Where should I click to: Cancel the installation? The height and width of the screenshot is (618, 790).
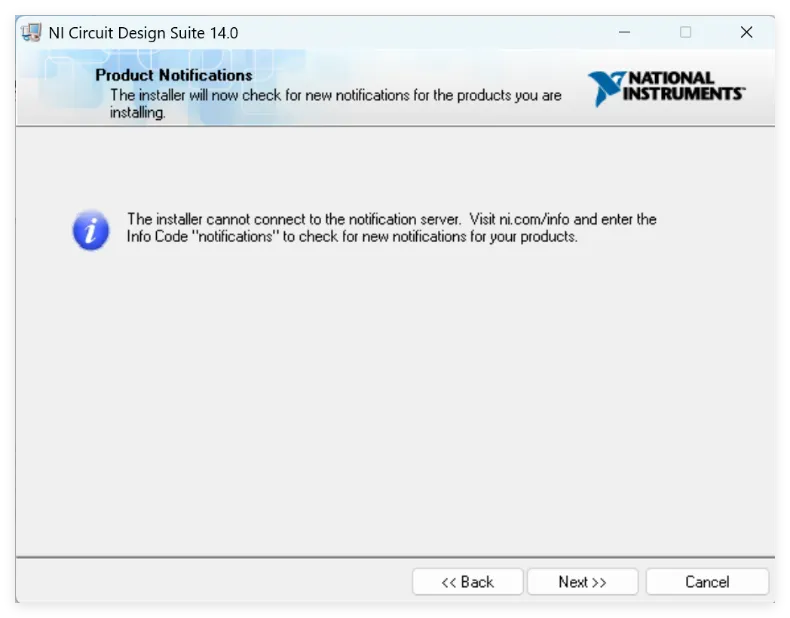[x=707, y=582]
